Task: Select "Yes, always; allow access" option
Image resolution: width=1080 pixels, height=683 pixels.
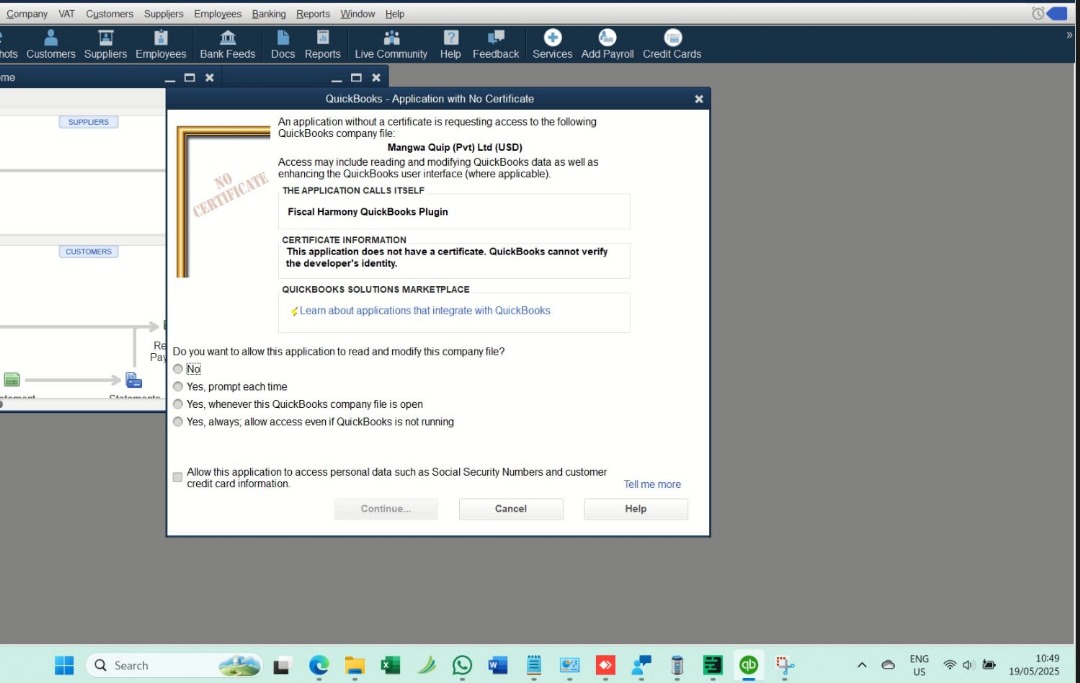Action: (178, 421)
